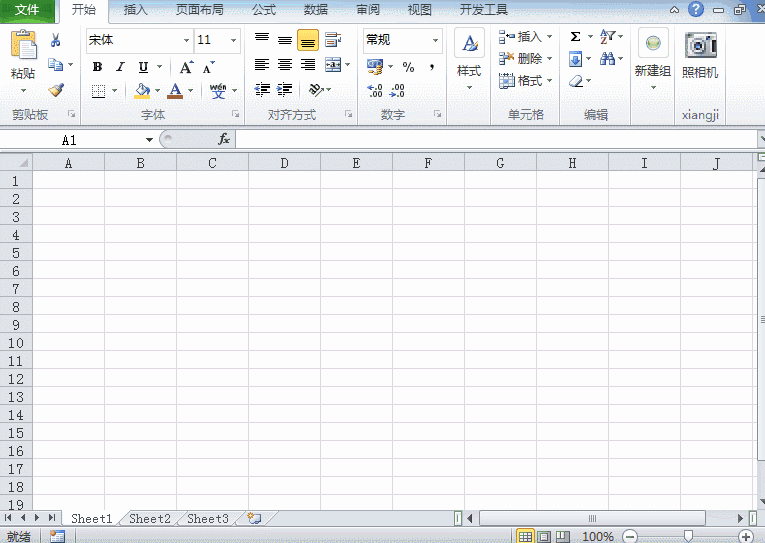This screenshot has width=765, height=543.
Task: Switch to the 插入 ribbon tab
Action: point(136,10)
